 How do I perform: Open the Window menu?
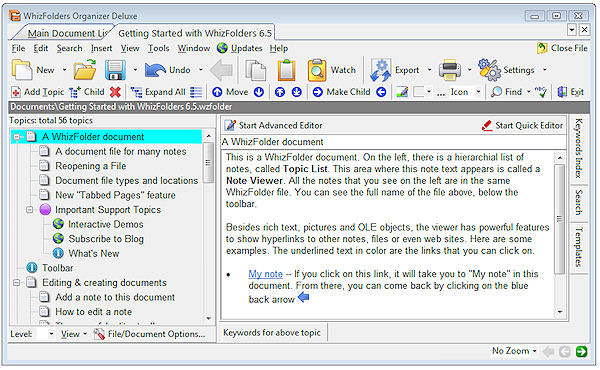pyautogui.click(x=194, y=49)
